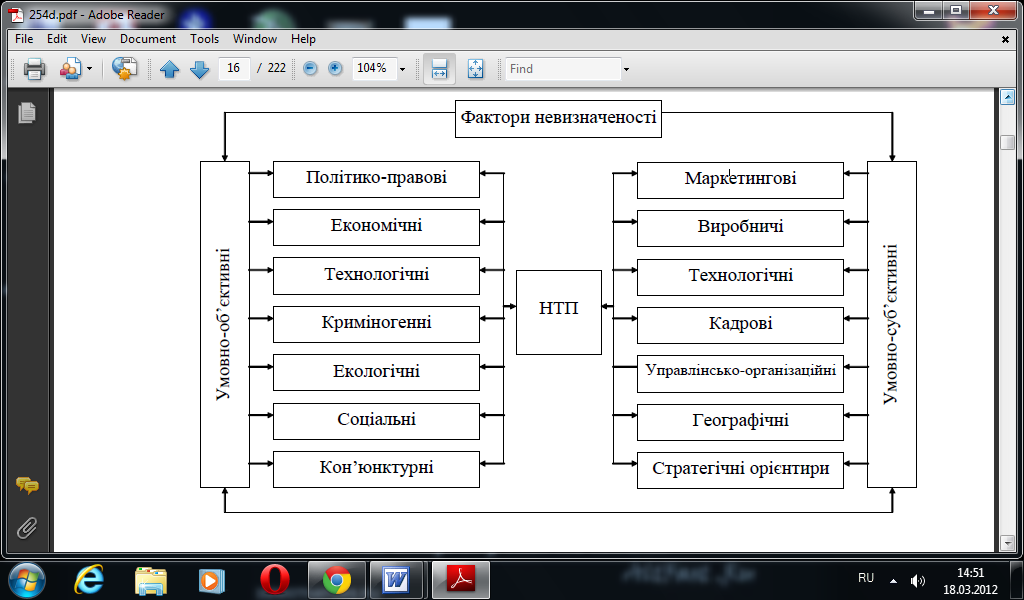Click 'Кон'юнктурні' box text

[376, 467]
